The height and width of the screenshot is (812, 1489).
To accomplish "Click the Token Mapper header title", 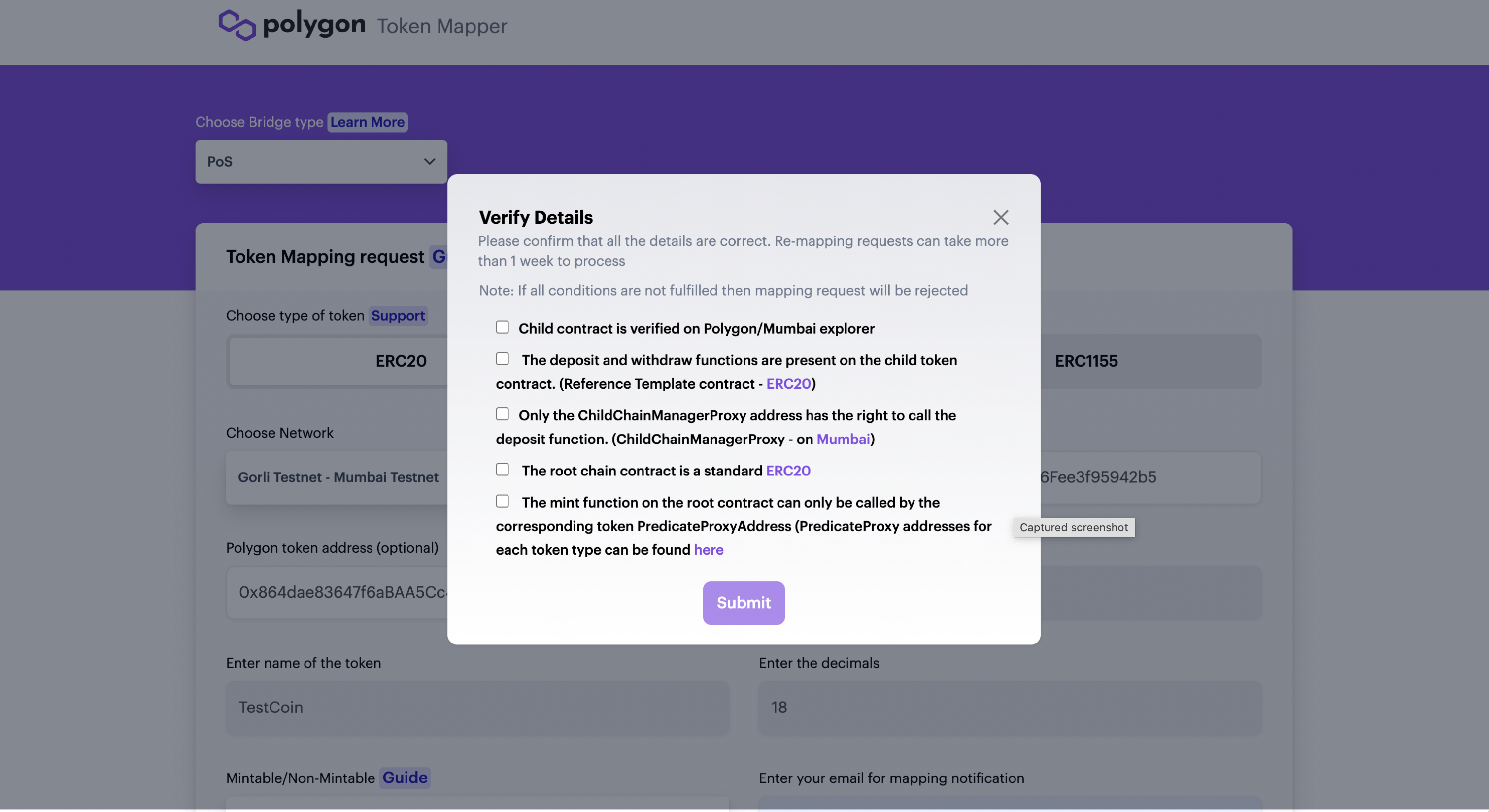I will pyautogui.click(x=441, y=26).
